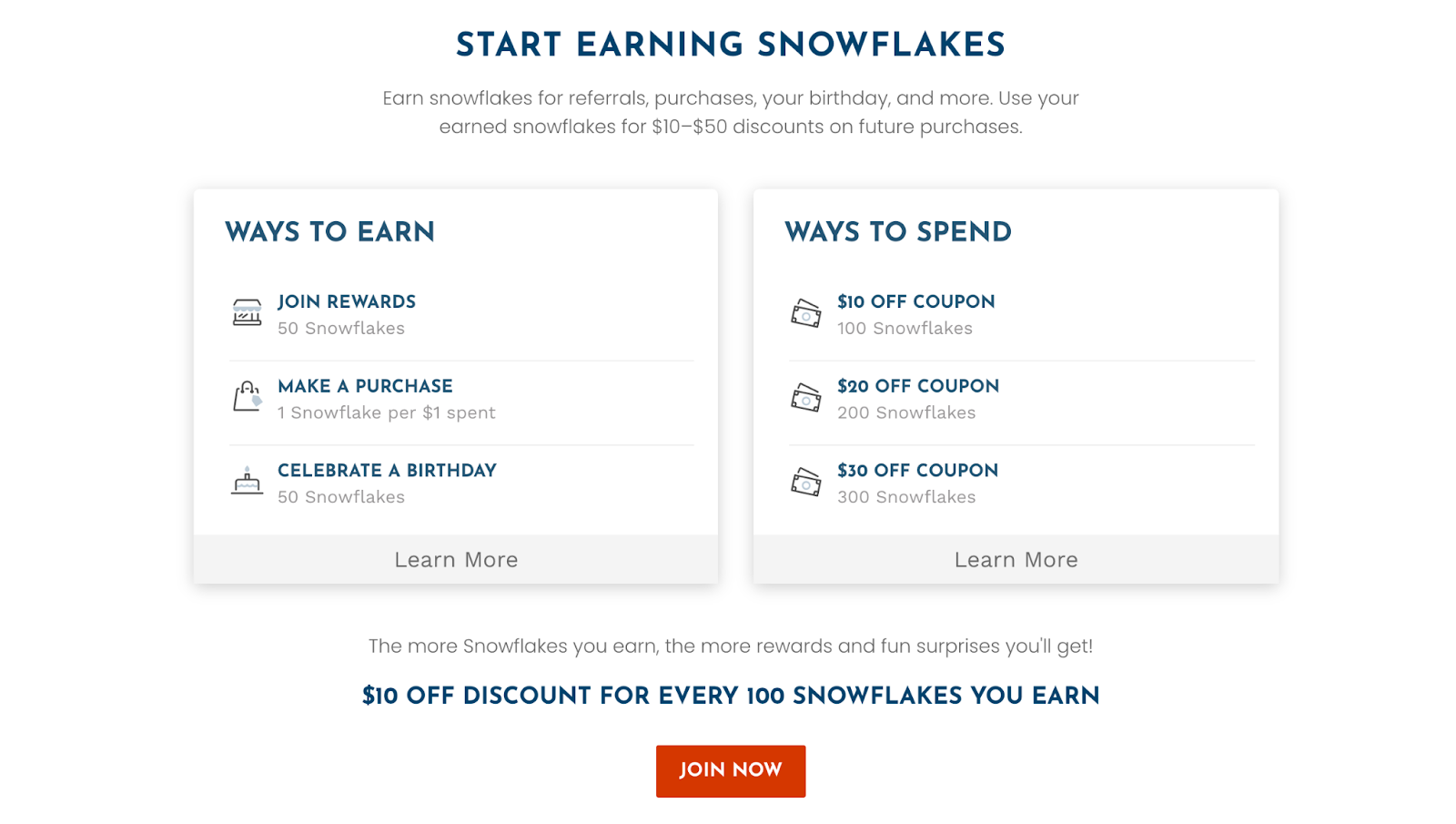1456x824 pixels.
Task: Select the Join Rewards heading
Action: (x=347, y=301)
